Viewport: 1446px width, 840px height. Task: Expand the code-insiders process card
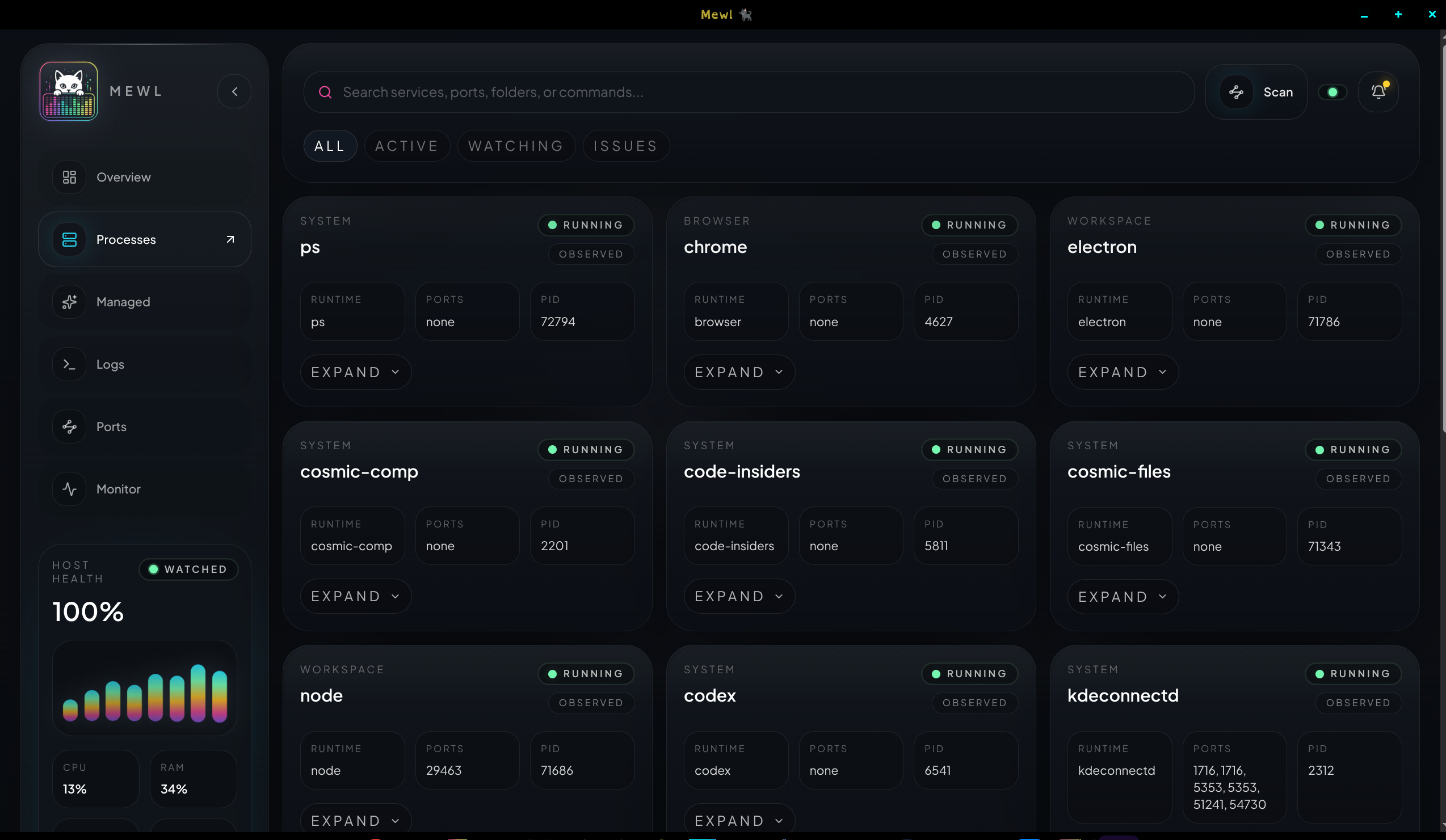pos(739,596)
